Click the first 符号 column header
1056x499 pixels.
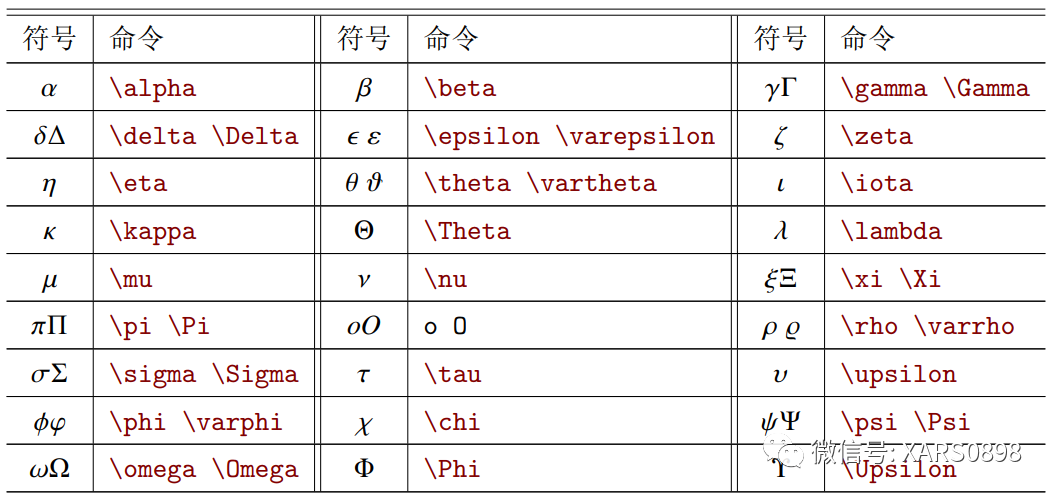[49, 39]
